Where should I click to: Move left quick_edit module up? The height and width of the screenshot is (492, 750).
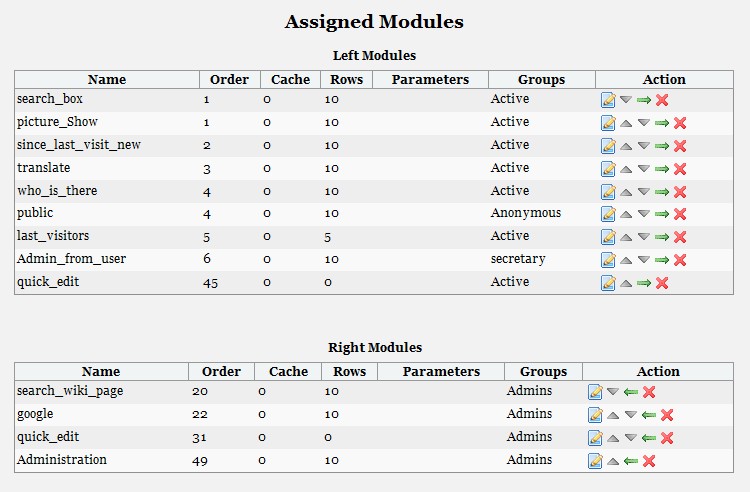(x=626, y=284)
